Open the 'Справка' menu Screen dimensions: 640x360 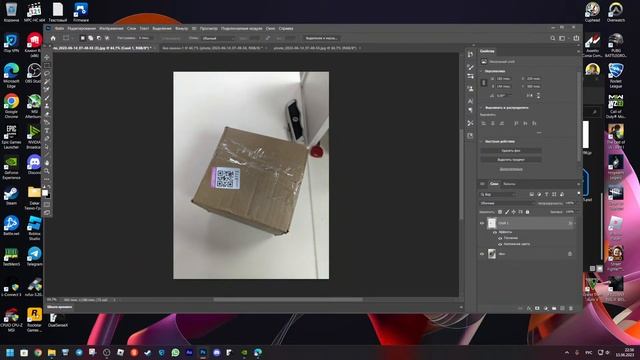286,29
